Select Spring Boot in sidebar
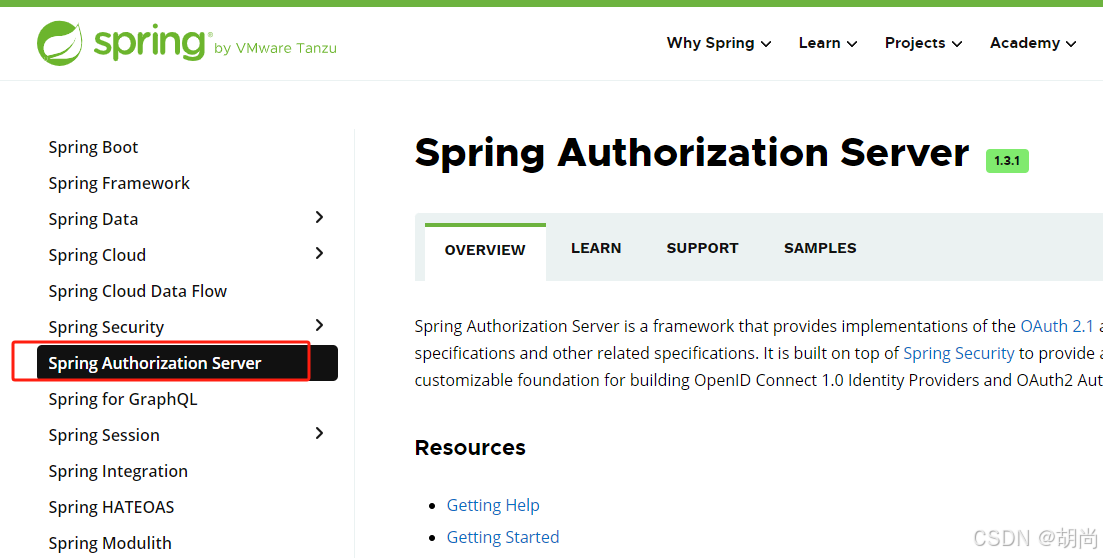Viewport: 1103px width, 558px height. tap(93, 148)
